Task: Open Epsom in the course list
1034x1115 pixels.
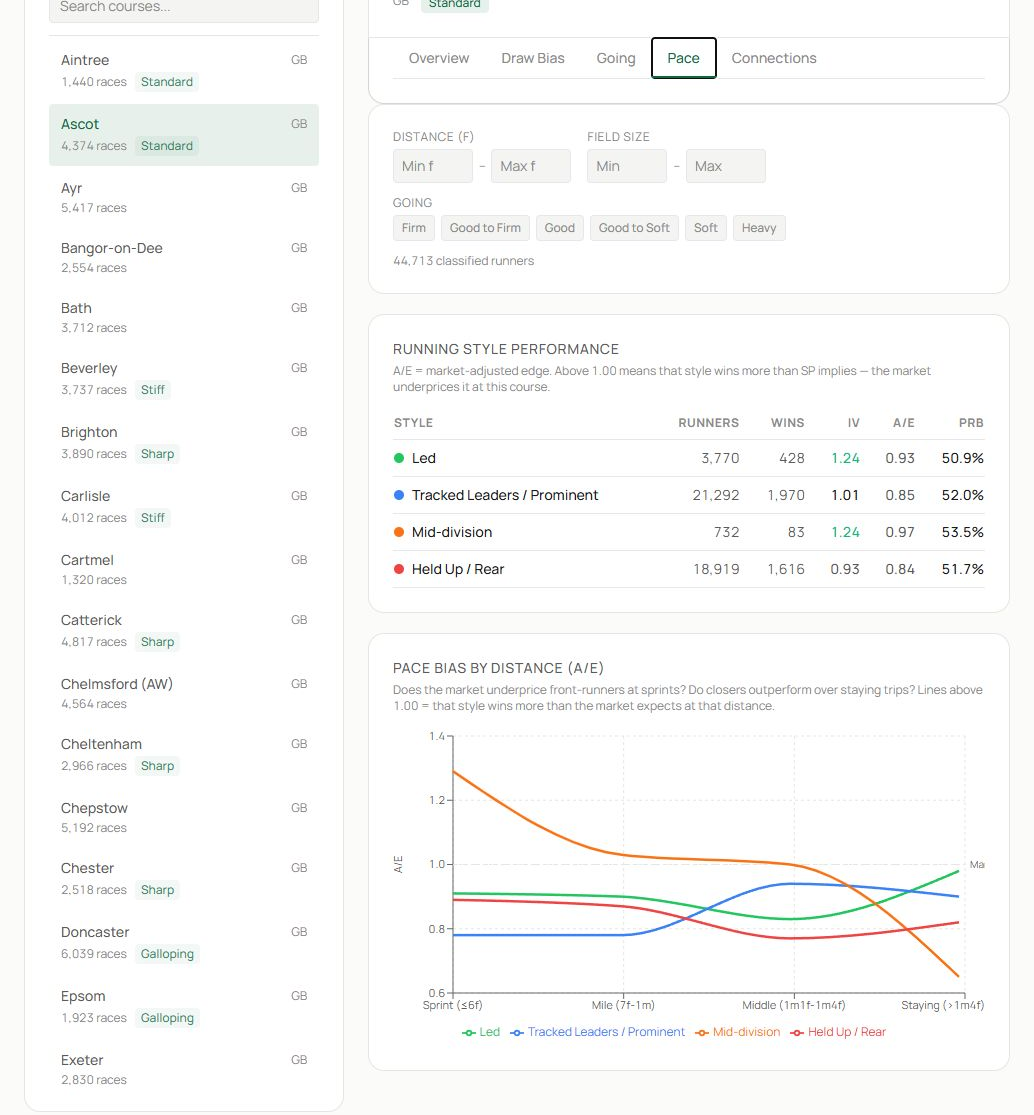Action: (x=183, y=1007)
